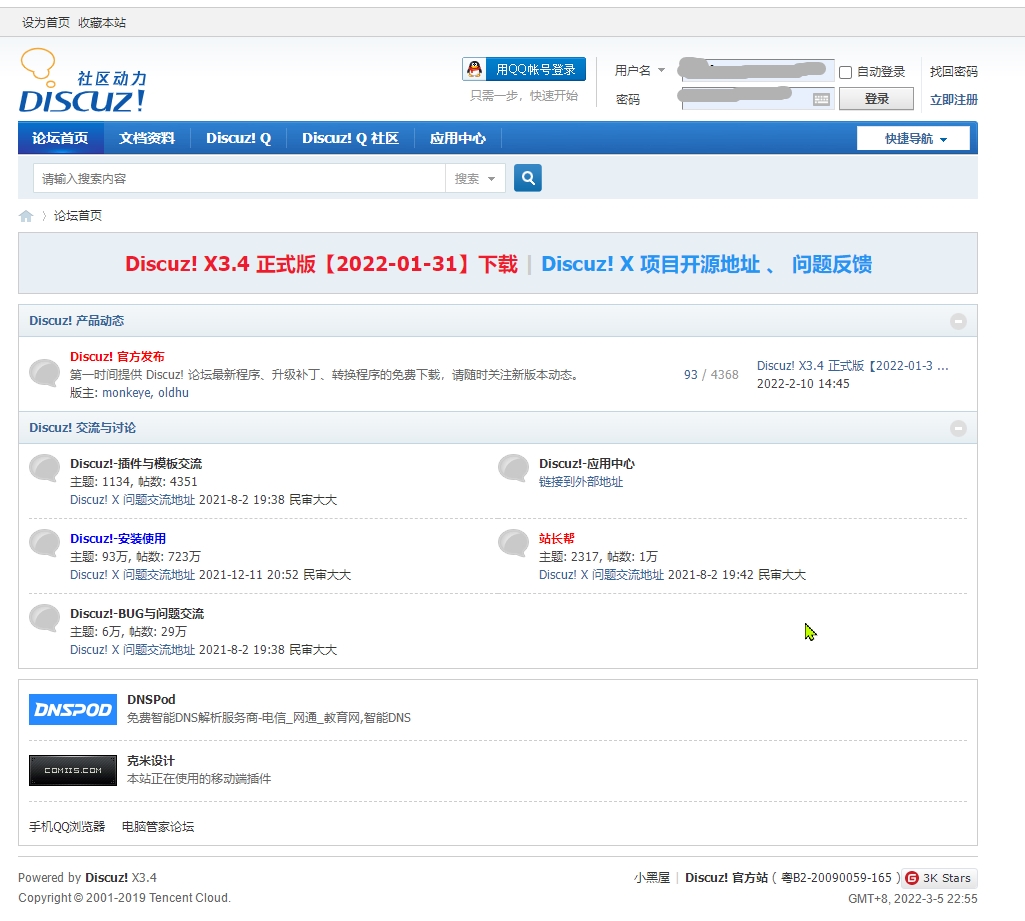
Task: Click the home breadcrumb icon
Action: tap(26, 216)
